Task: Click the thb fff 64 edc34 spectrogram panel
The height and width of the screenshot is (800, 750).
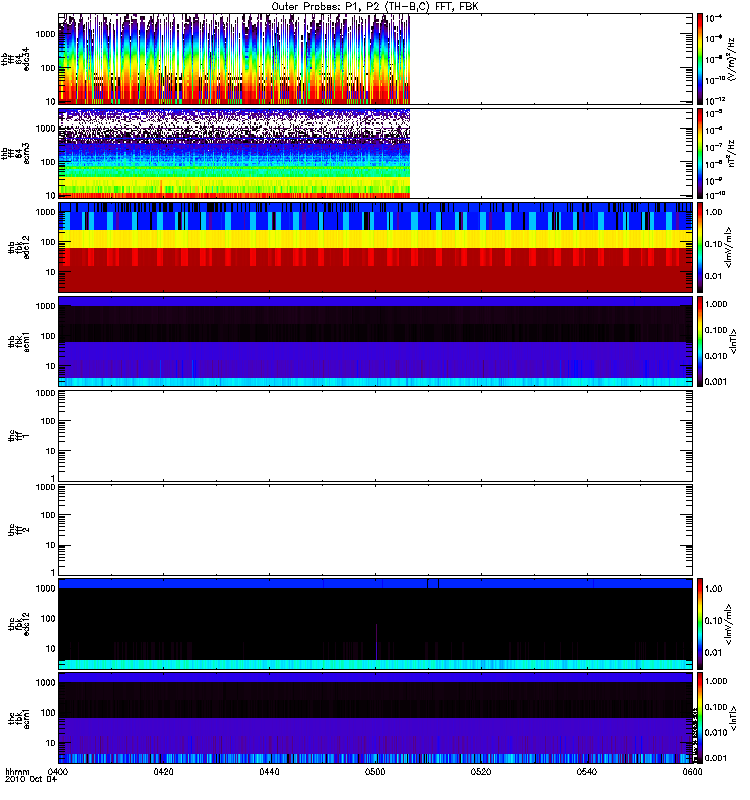Action: (376, 59)
